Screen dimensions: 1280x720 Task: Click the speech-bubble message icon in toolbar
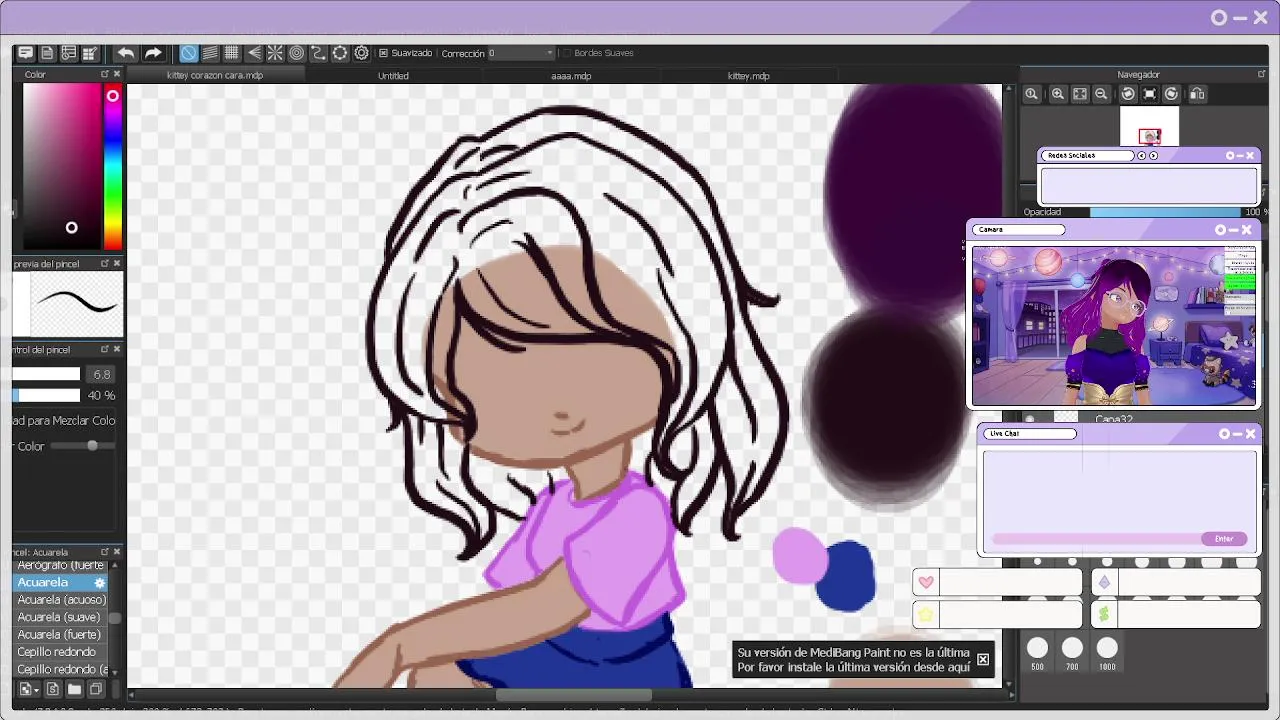coord(26,53)
